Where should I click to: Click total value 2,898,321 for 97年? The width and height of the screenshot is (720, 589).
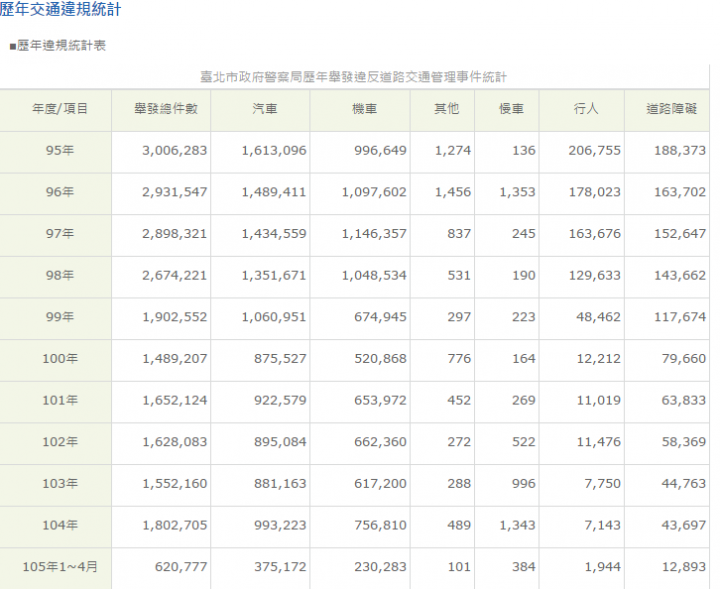174,234
